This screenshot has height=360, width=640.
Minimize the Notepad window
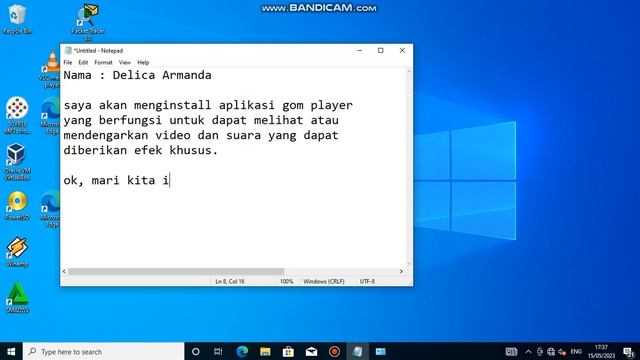[359, 51]
